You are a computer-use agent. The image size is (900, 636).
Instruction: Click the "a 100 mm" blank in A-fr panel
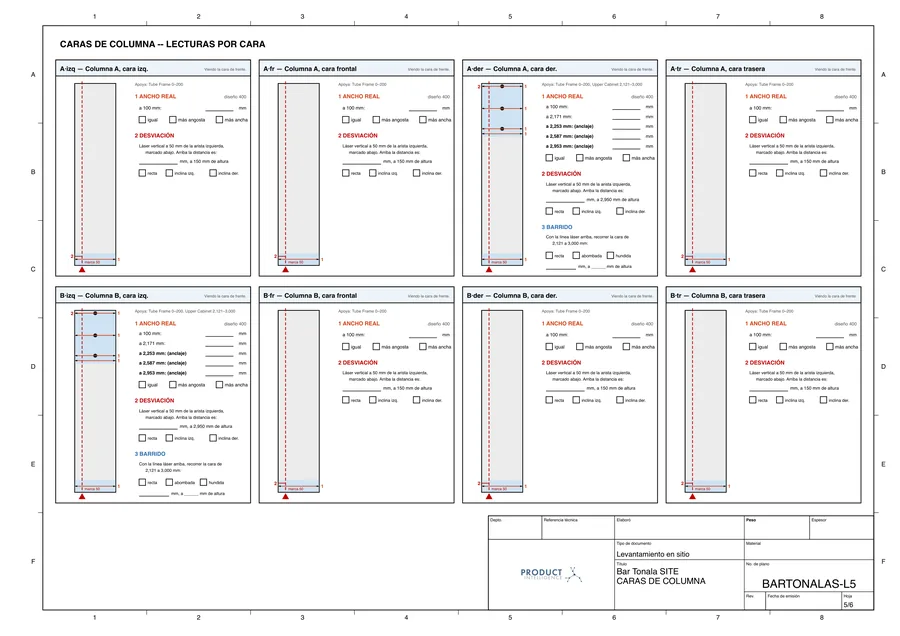(423, 109)
